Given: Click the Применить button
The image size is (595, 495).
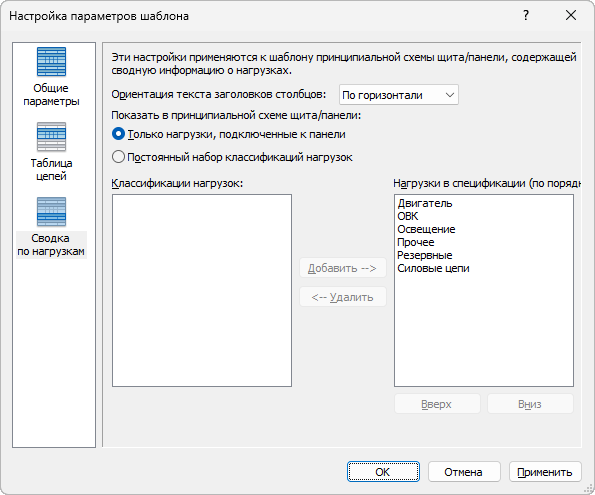Looking at the screenshot, I should click(x=545, y=472).
